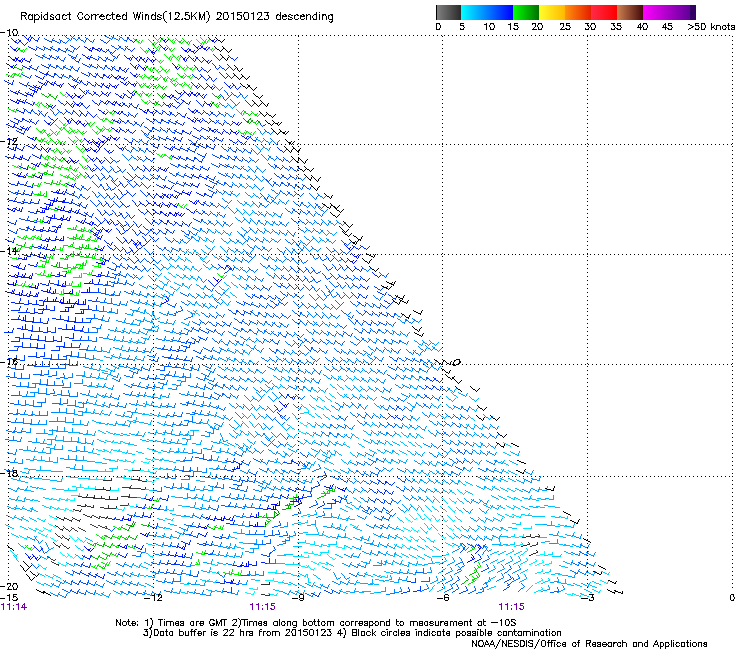Select the green 15–20 knots legend segment
This screenshot has width=740, height=650.
click(x=526, y=12)
